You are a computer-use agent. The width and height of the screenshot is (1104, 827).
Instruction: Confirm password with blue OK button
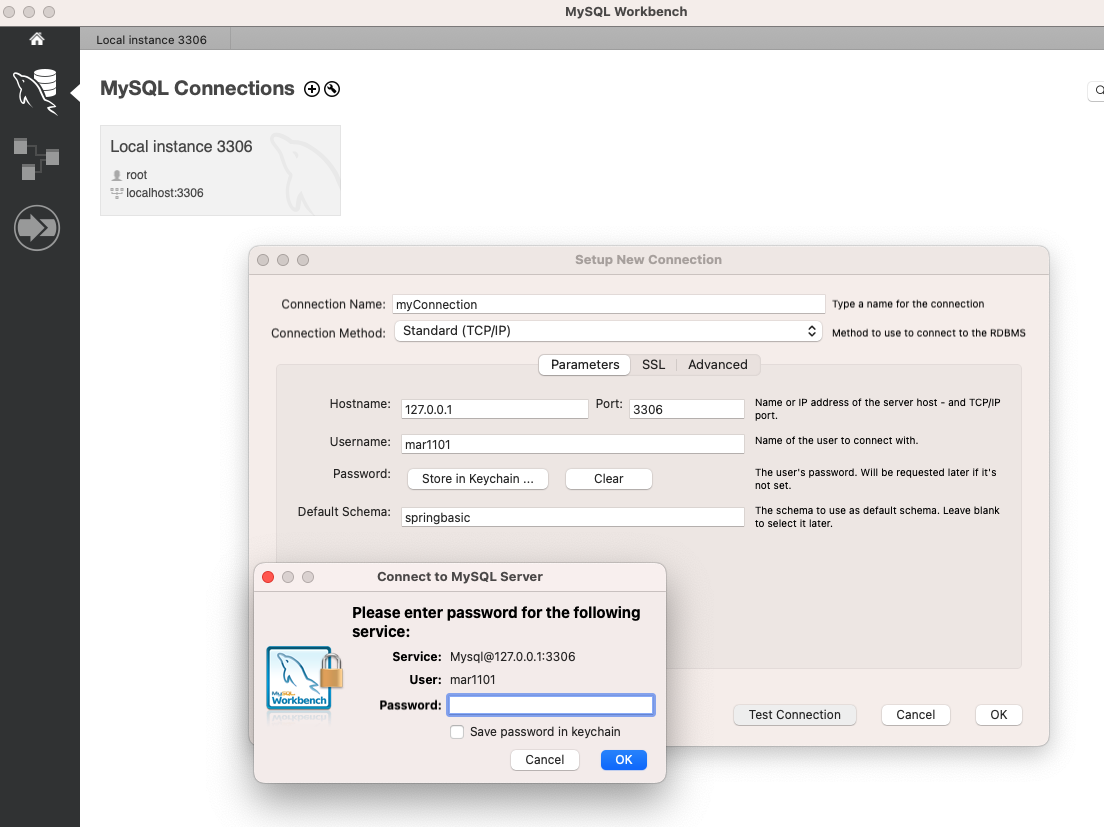click(x=623, y=759)
